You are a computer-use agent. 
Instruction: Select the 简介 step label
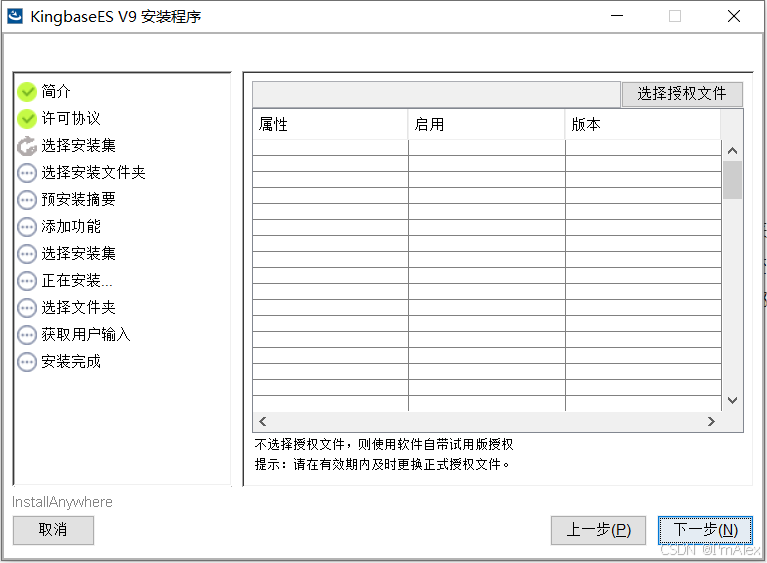coord(56,91)
